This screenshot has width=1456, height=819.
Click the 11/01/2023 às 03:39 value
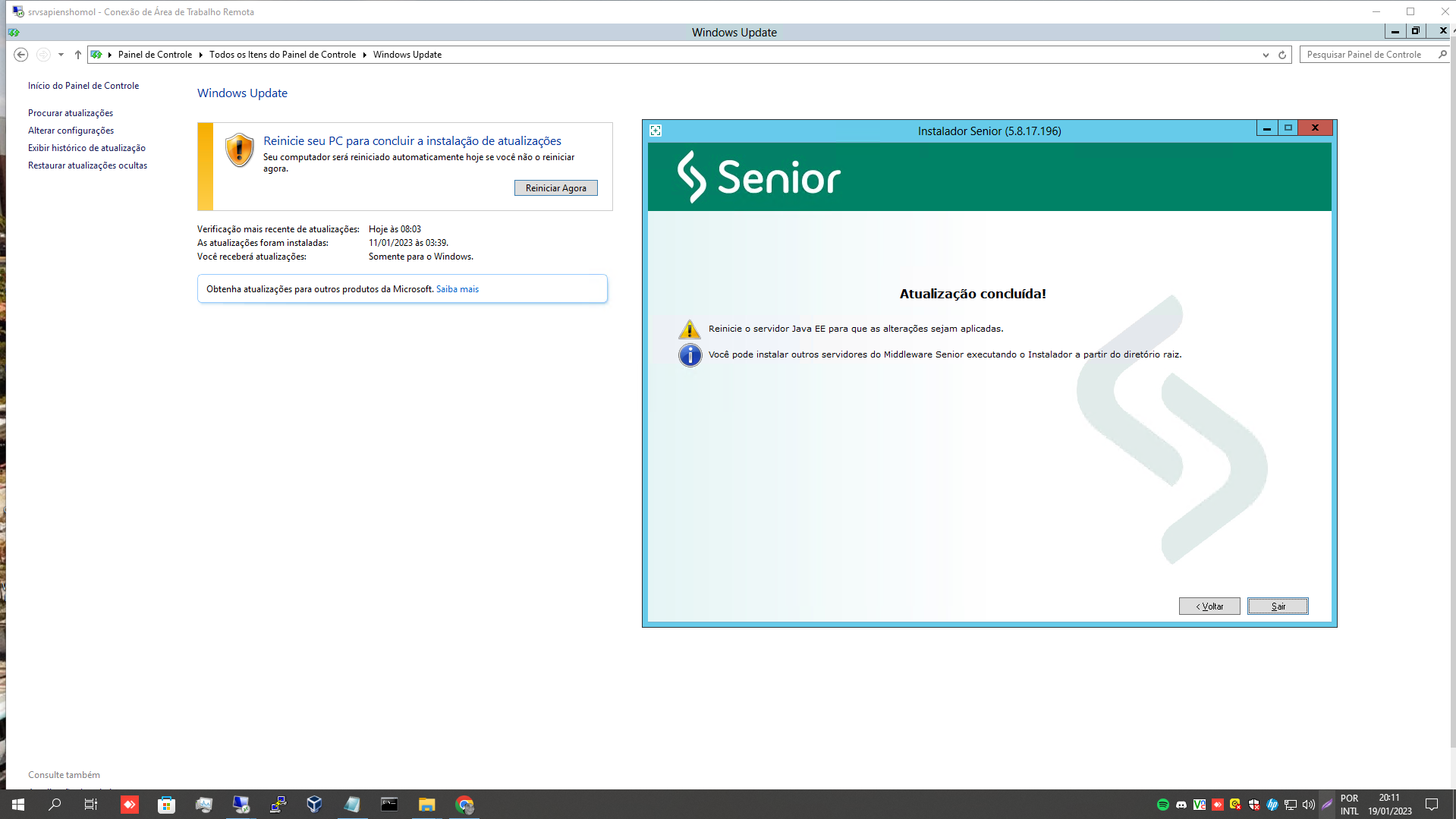(408, 243)
